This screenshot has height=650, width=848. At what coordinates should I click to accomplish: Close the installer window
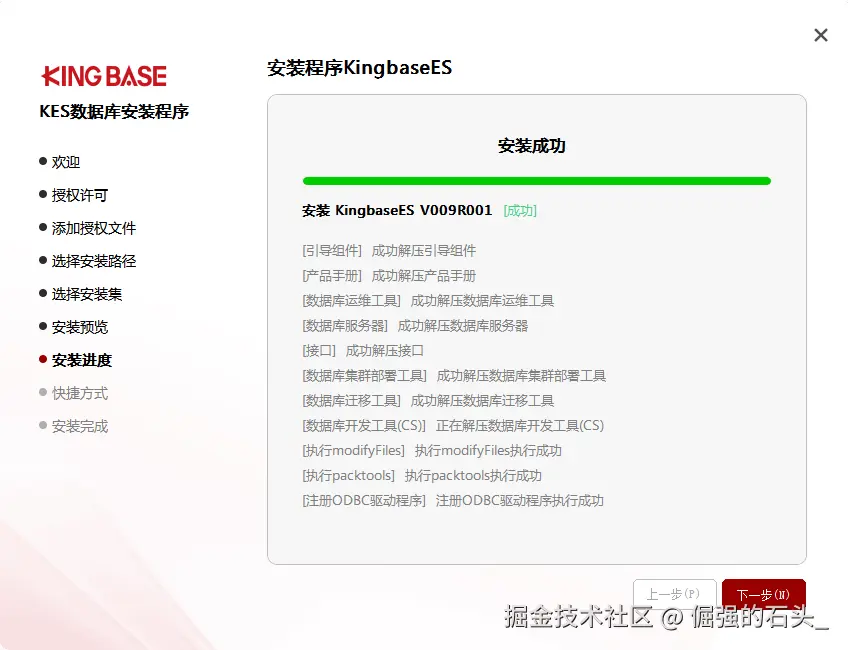821,34
